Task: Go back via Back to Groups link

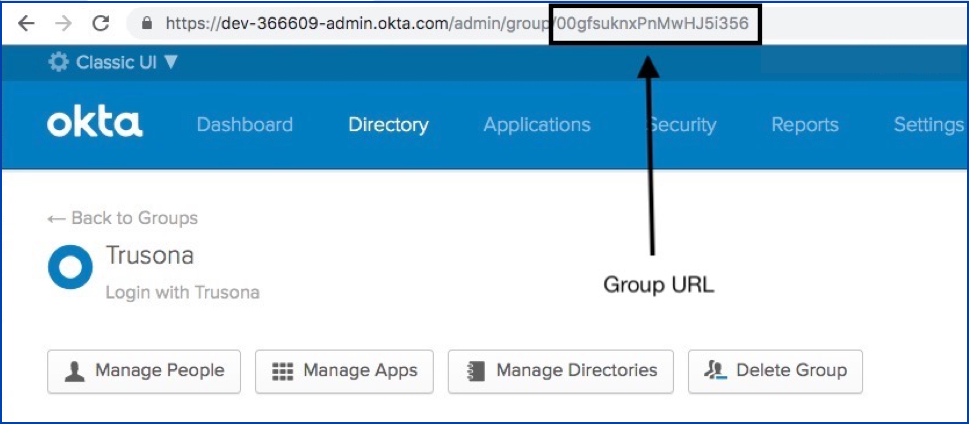Action: click(122, 218)
